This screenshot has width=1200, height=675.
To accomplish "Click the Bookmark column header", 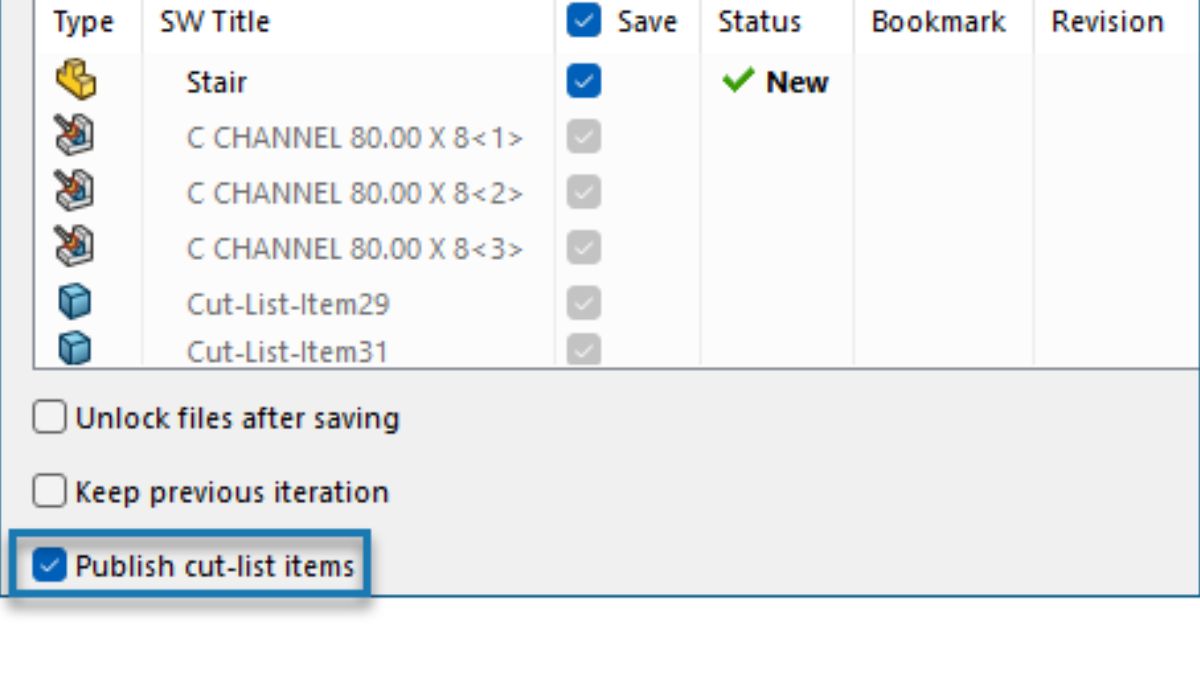I will pos(938,22).
